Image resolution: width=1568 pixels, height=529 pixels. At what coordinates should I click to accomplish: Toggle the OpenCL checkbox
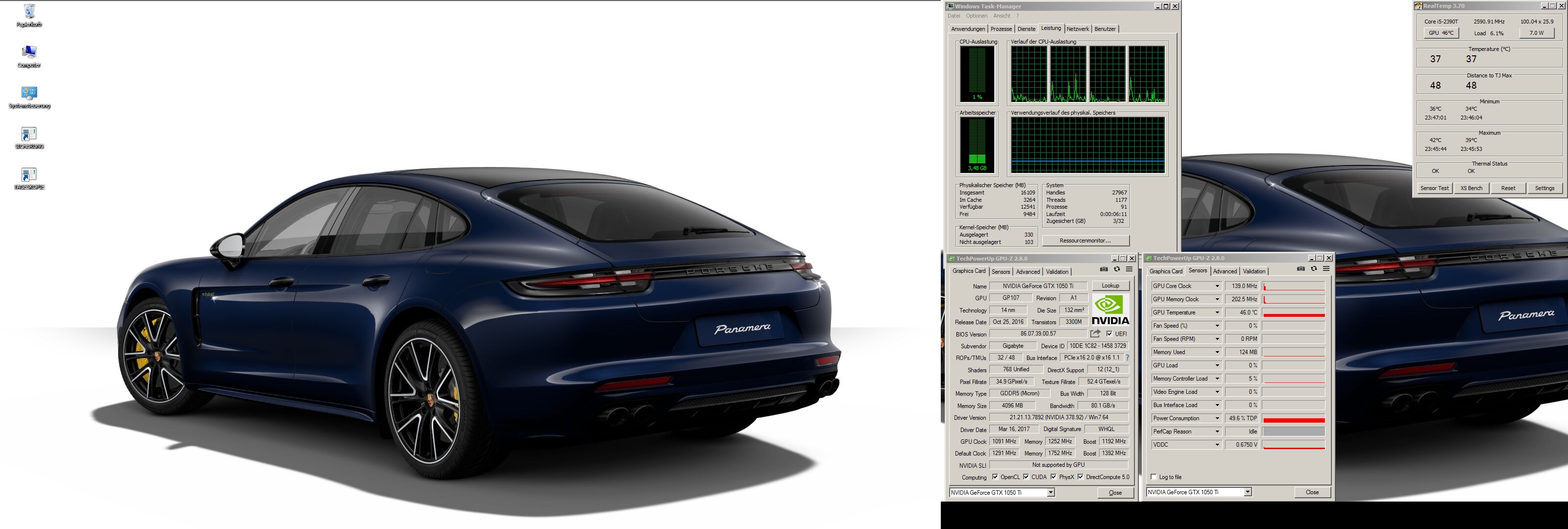coord(995,477)
